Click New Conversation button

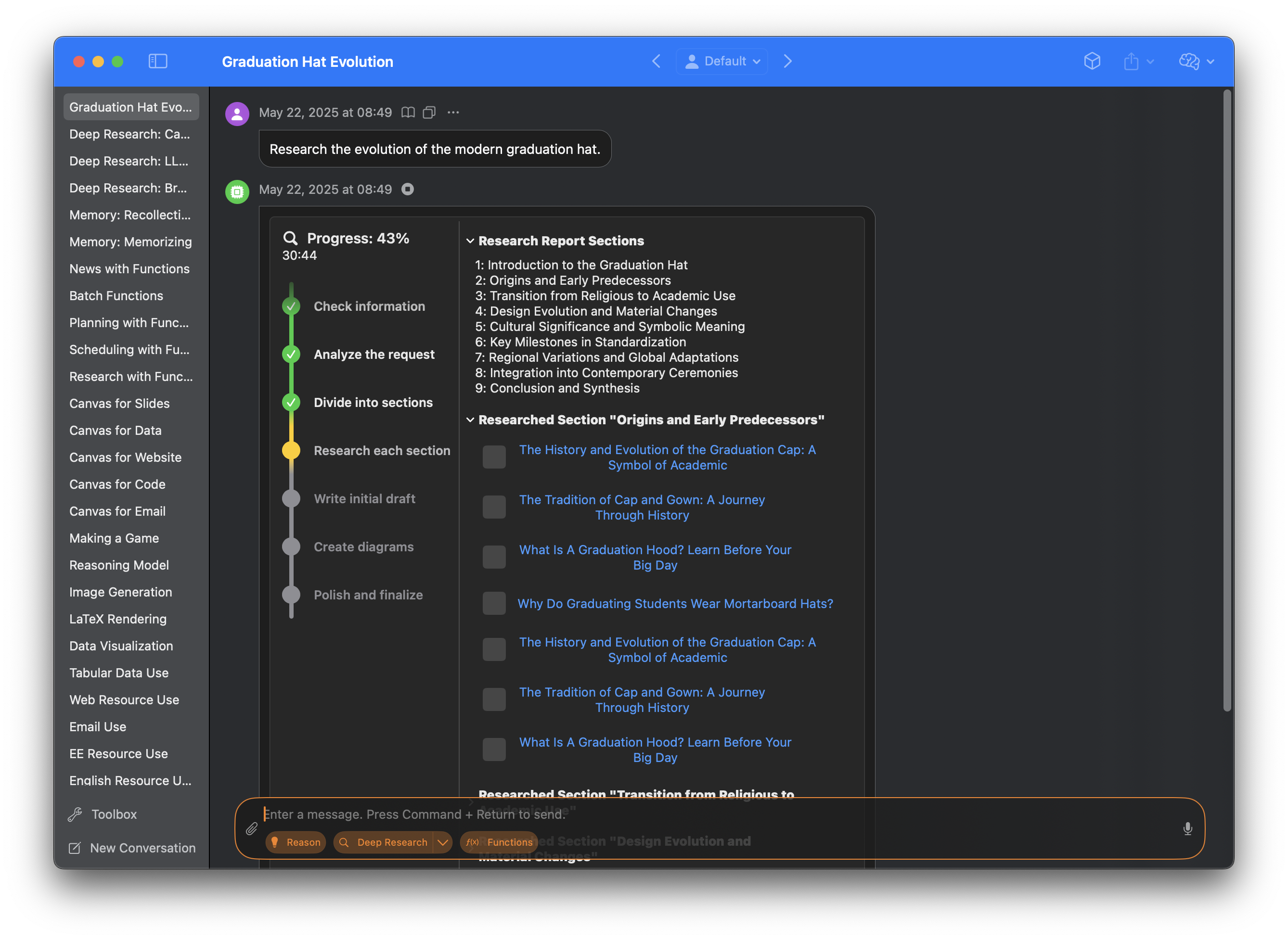pyautogui.click(x=132, y=848)
